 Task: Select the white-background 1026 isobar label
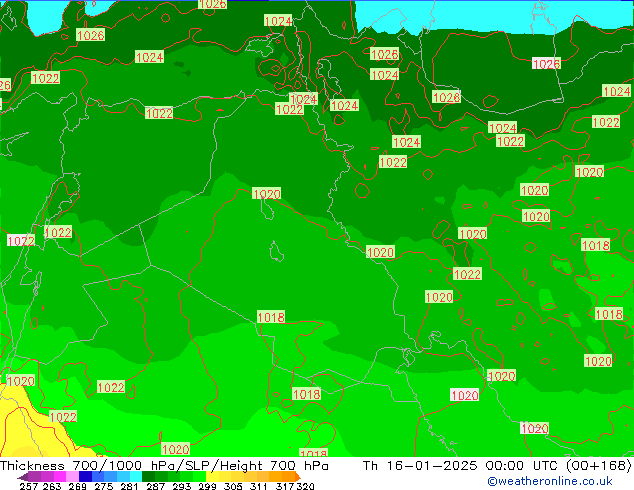click(x=546, y=64)
